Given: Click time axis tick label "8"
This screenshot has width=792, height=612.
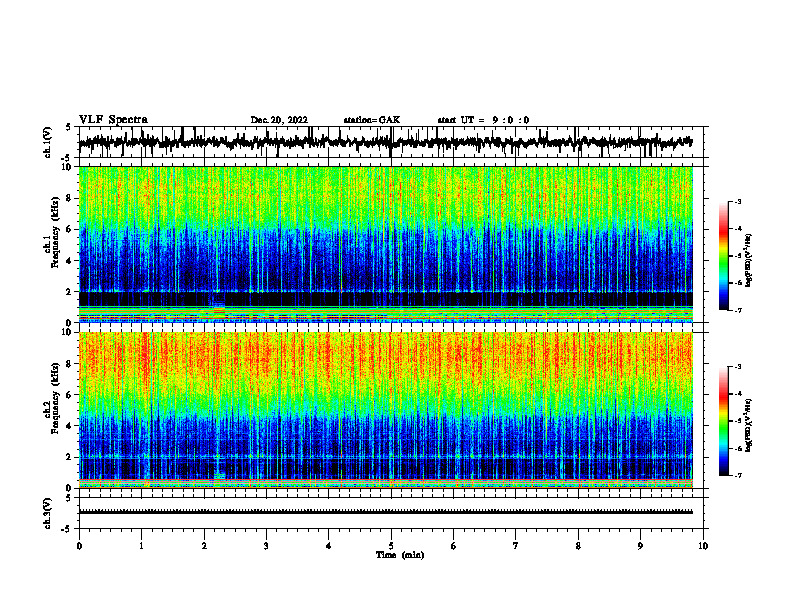Looking at the screenshot, I should (x=578, y=545).
